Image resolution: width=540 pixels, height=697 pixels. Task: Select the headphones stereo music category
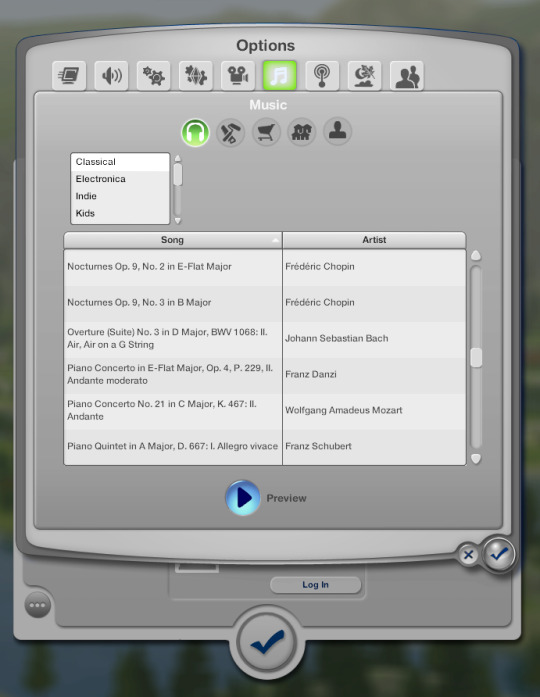pos(195,132)
